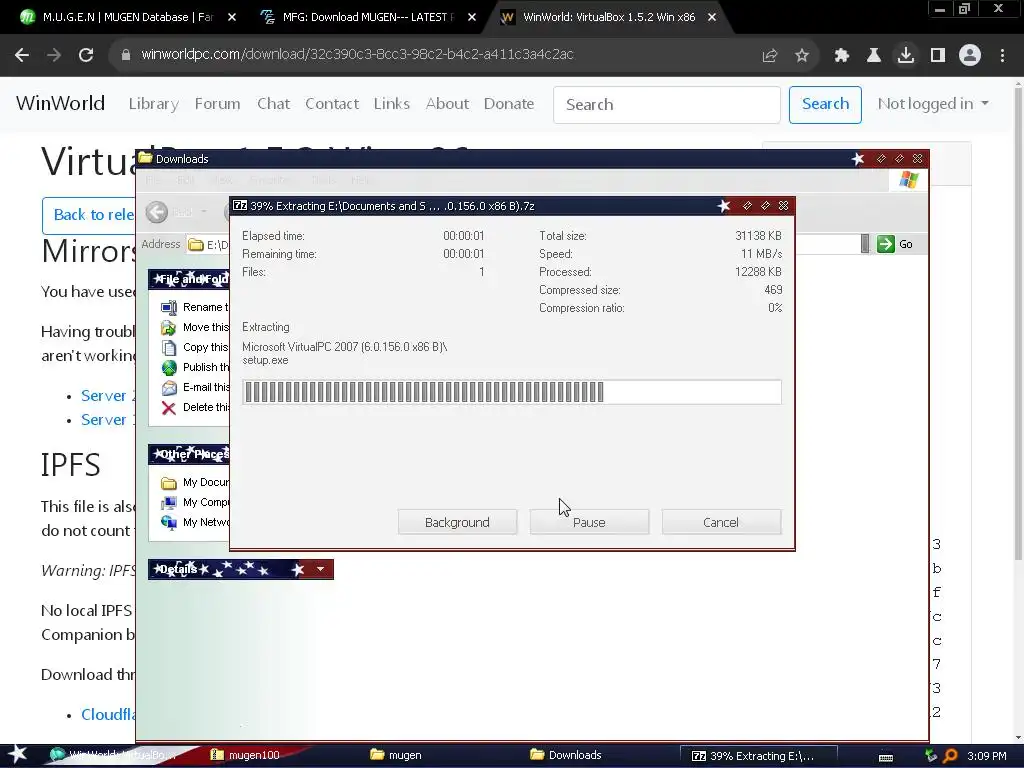1024x768 pixels.
Task: Open Donate in WinWorld navigation
Action: pyautogui.click(x=509, y=104)
